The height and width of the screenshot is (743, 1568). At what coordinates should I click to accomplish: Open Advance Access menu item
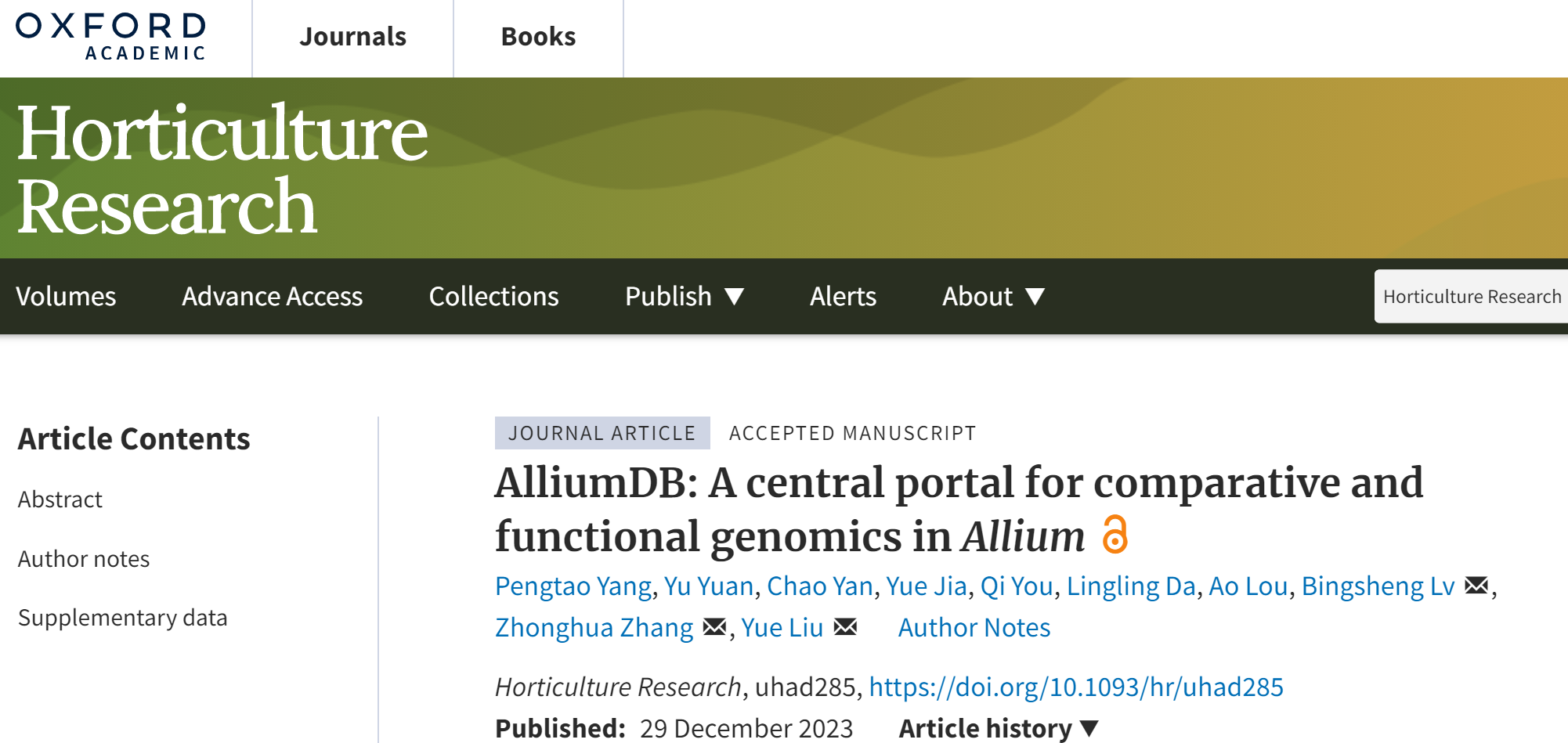[x=272, y=296]
